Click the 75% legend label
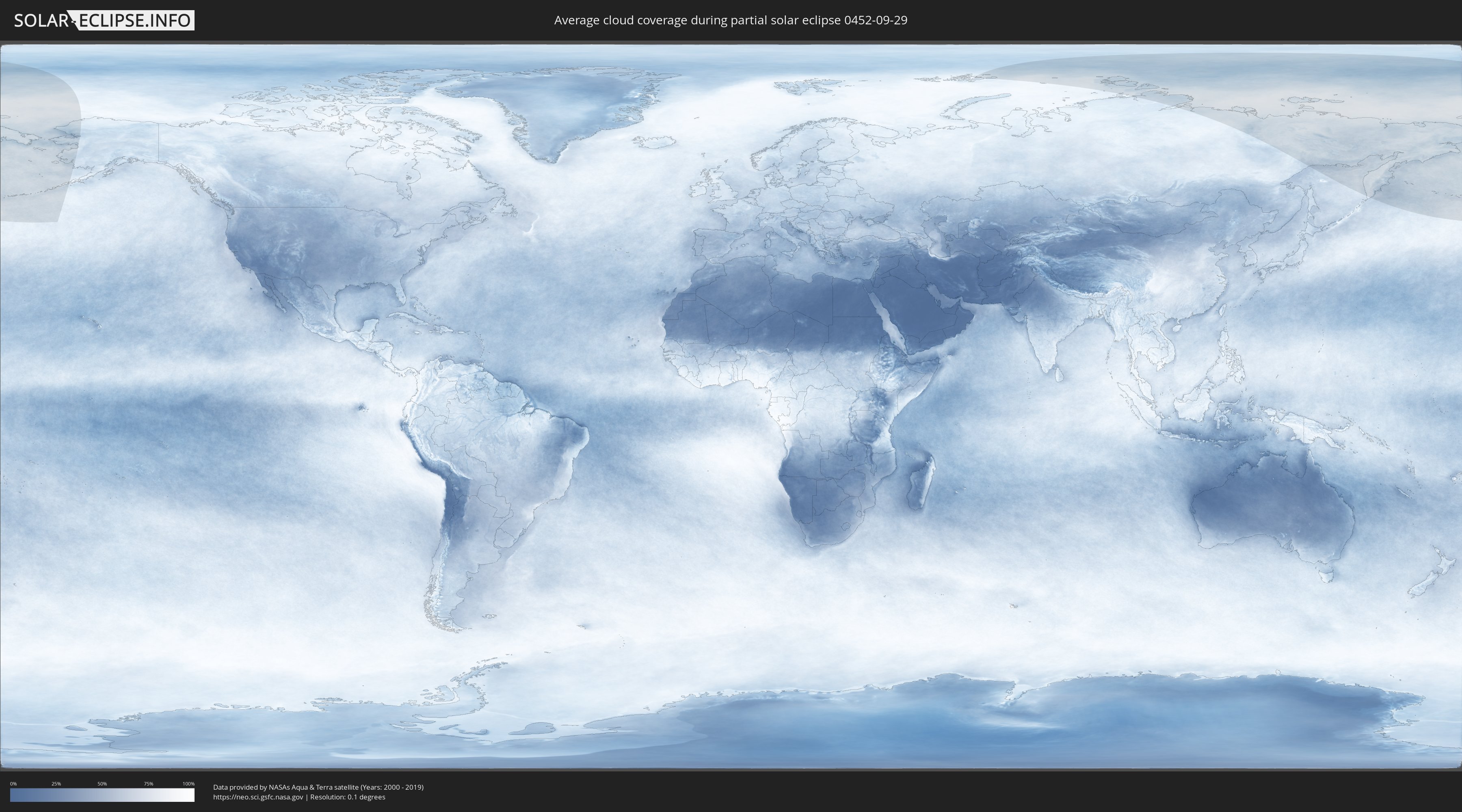This screenshot has width=1462, height=812. (148, 784)
